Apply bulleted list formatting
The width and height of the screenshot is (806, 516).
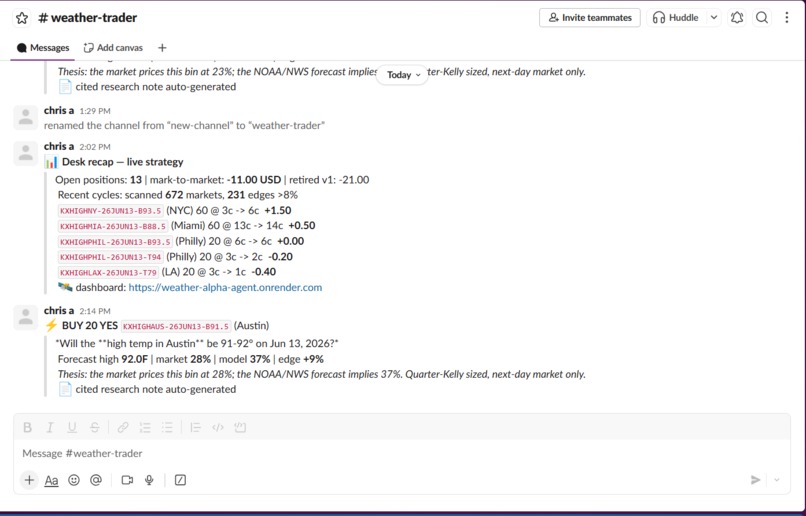pyautogui.click(x=167, y=427)
